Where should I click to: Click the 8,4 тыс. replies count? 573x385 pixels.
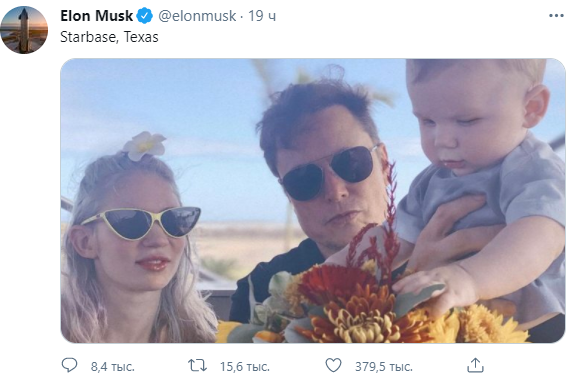pyautogui.click(x=113, y=366)
